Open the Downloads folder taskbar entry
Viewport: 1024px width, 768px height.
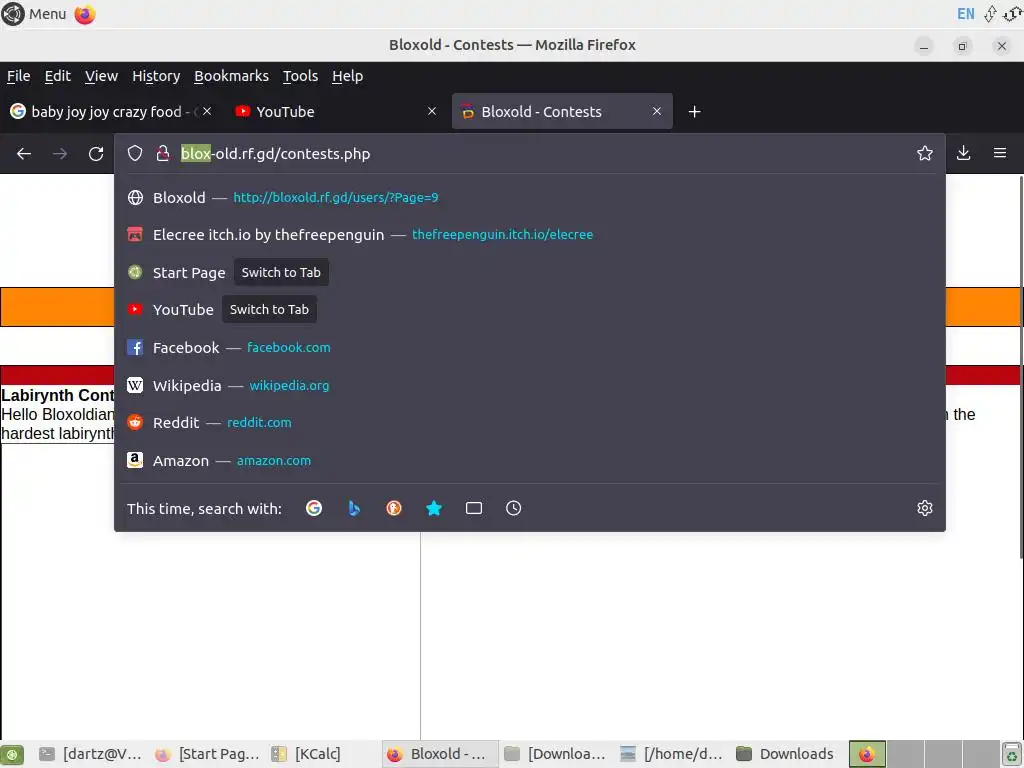(x=787, y=754)
